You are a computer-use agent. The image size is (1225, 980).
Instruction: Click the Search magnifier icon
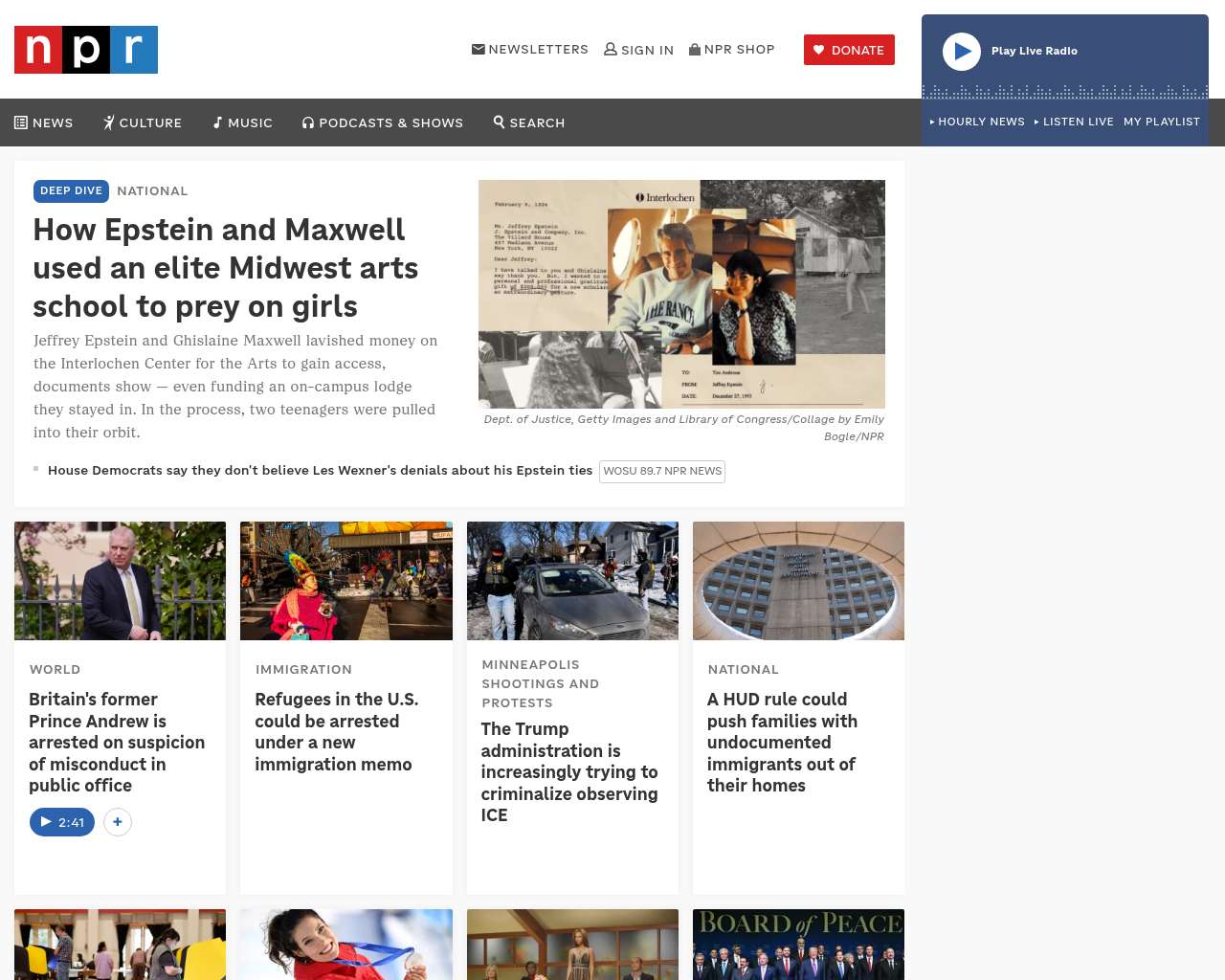(x=499, y=122)
